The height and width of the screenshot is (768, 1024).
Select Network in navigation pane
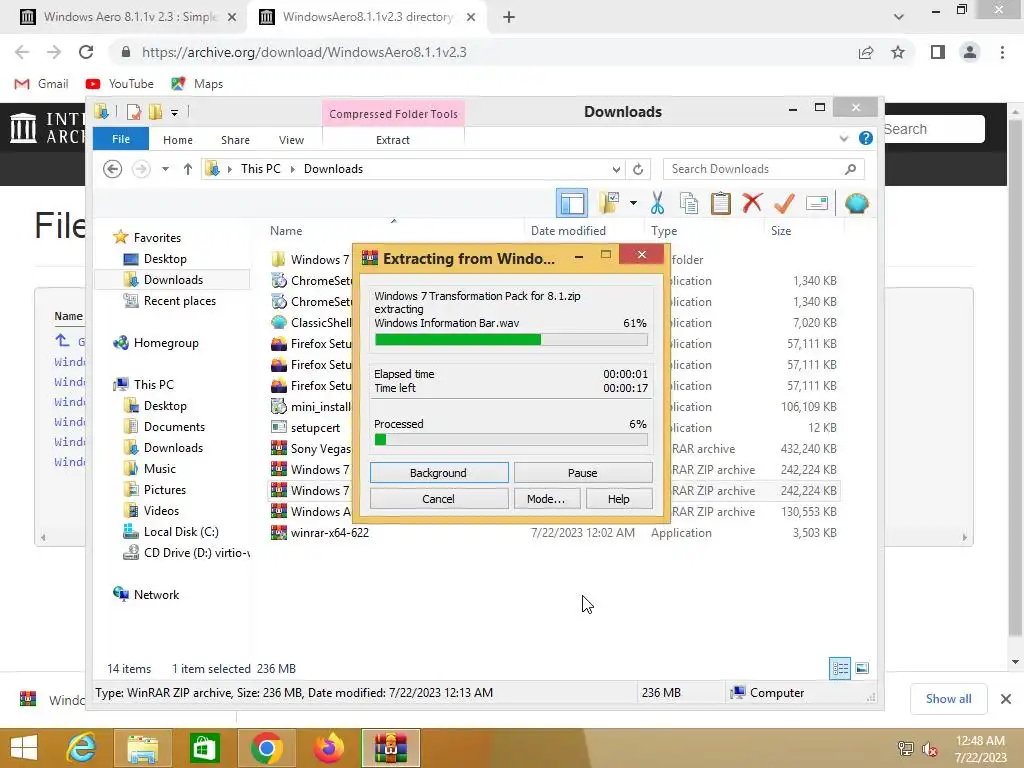(x=156, y=595)
